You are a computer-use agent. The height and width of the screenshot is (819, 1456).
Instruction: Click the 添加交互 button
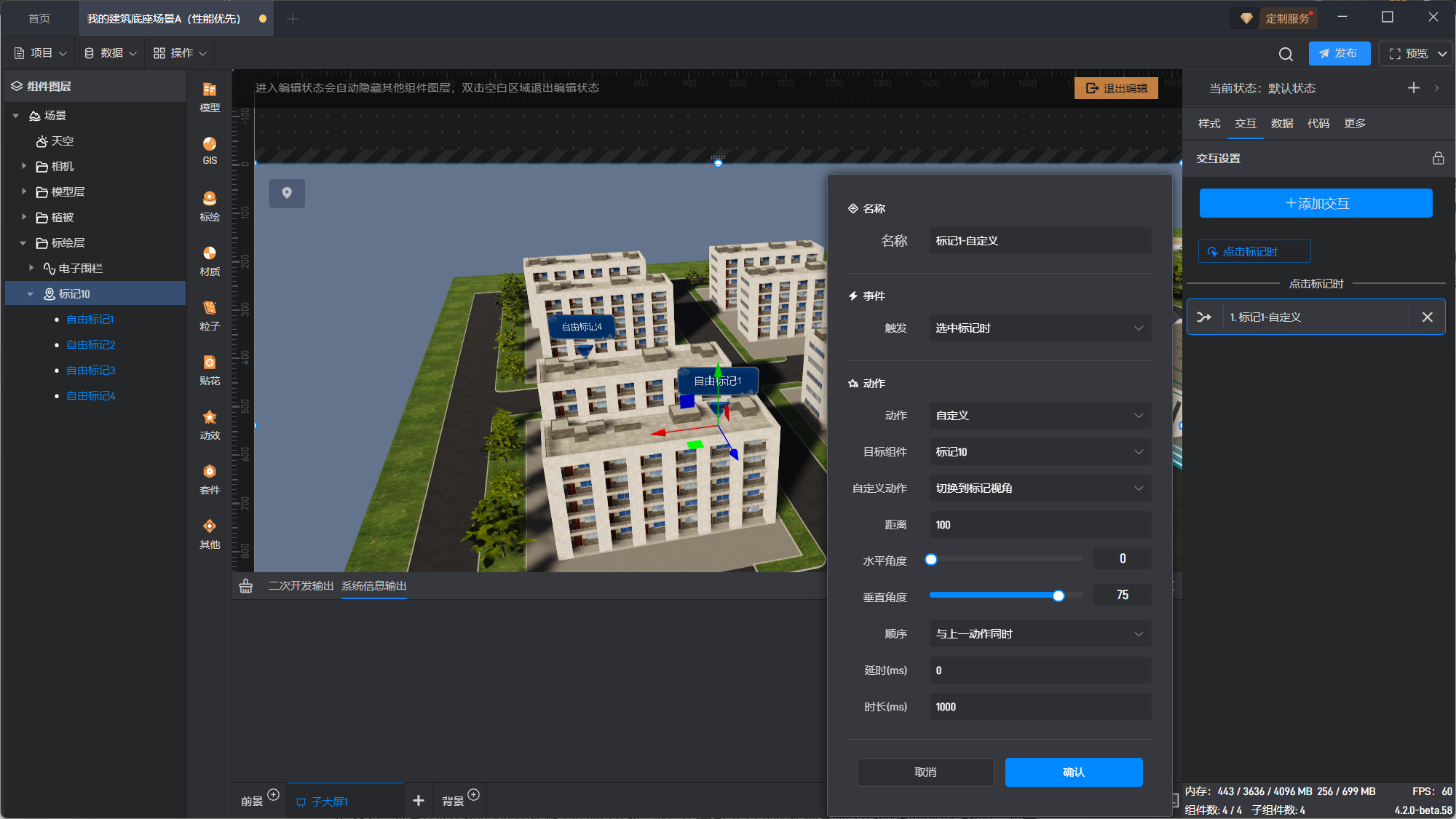coord(1315,203)
